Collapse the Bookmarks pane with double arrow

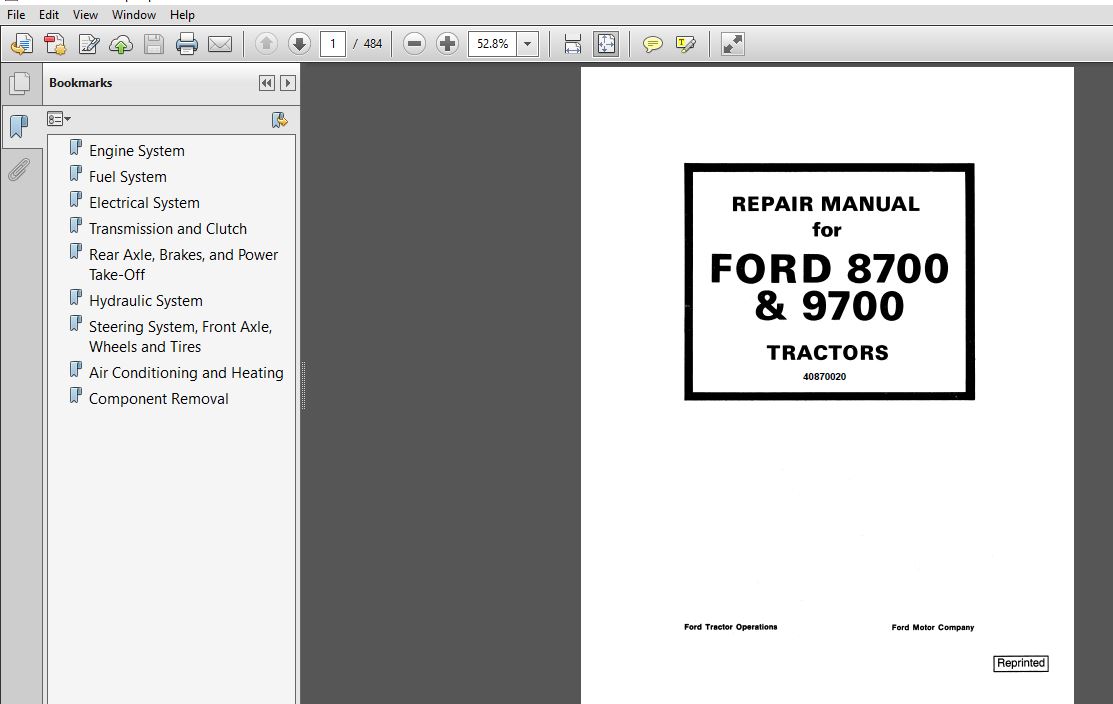267,83
